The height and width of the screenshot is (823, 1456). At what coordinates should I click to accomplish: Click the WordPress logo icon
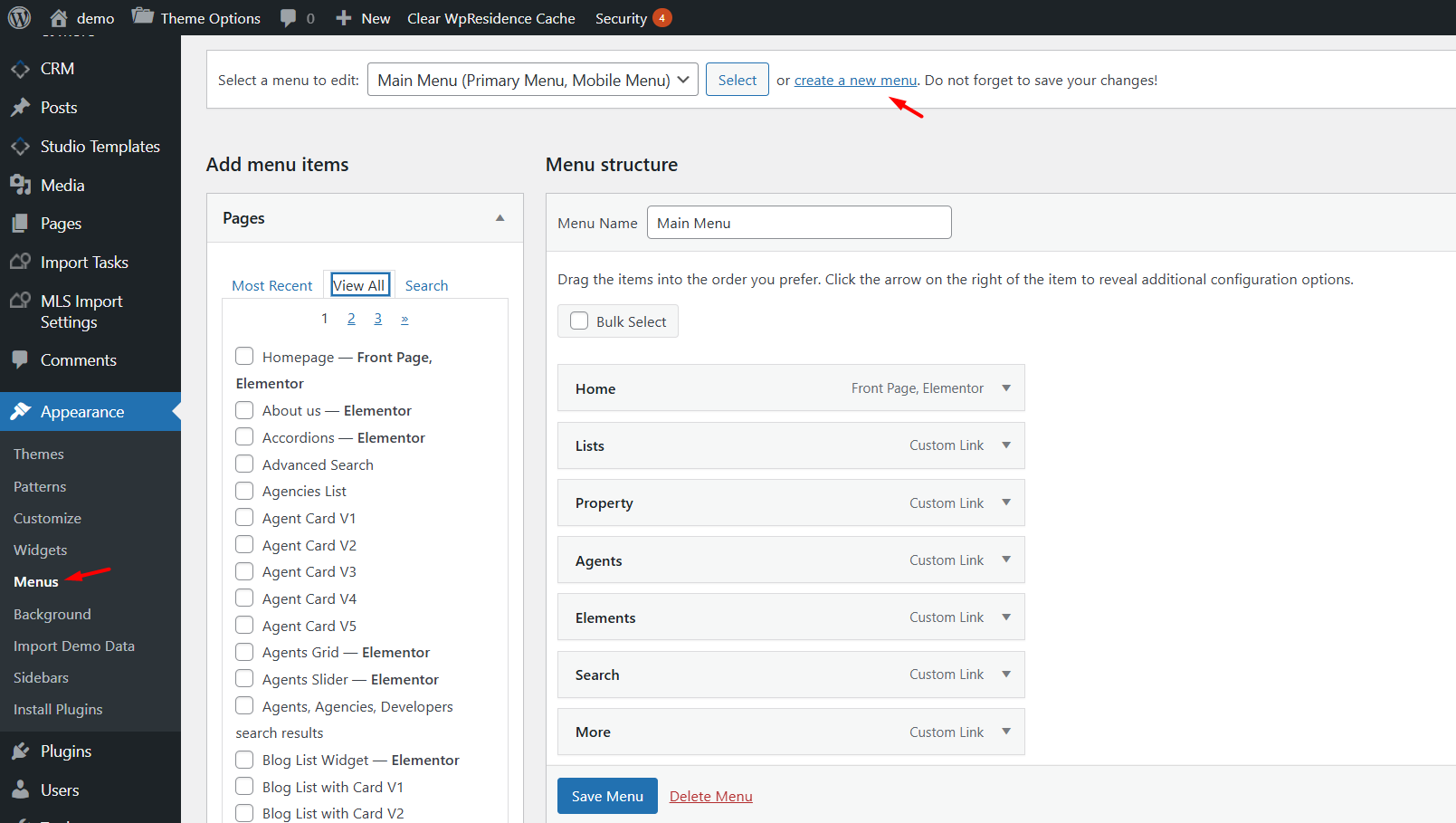[19, 18]
